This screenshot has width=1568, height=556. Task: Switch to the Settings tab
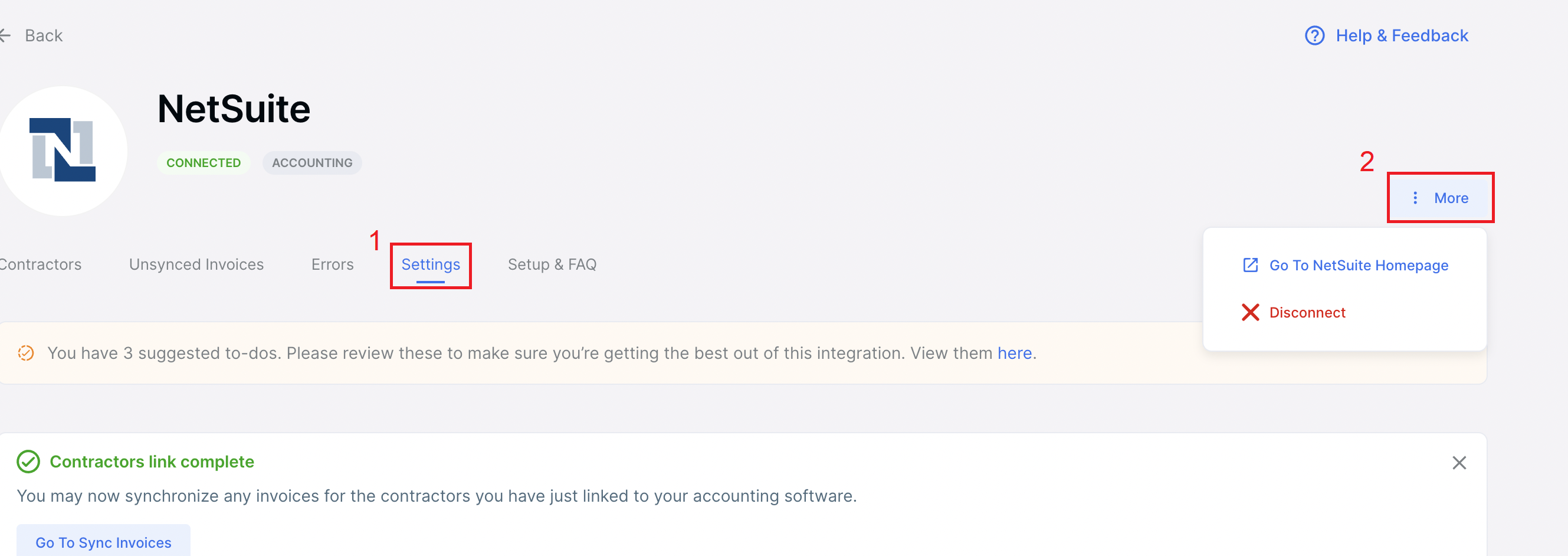tap(431, 264)
